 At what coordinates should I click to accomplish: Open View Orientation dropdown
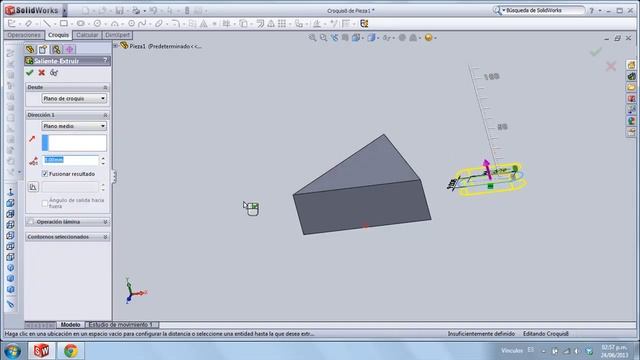[357, 38]
